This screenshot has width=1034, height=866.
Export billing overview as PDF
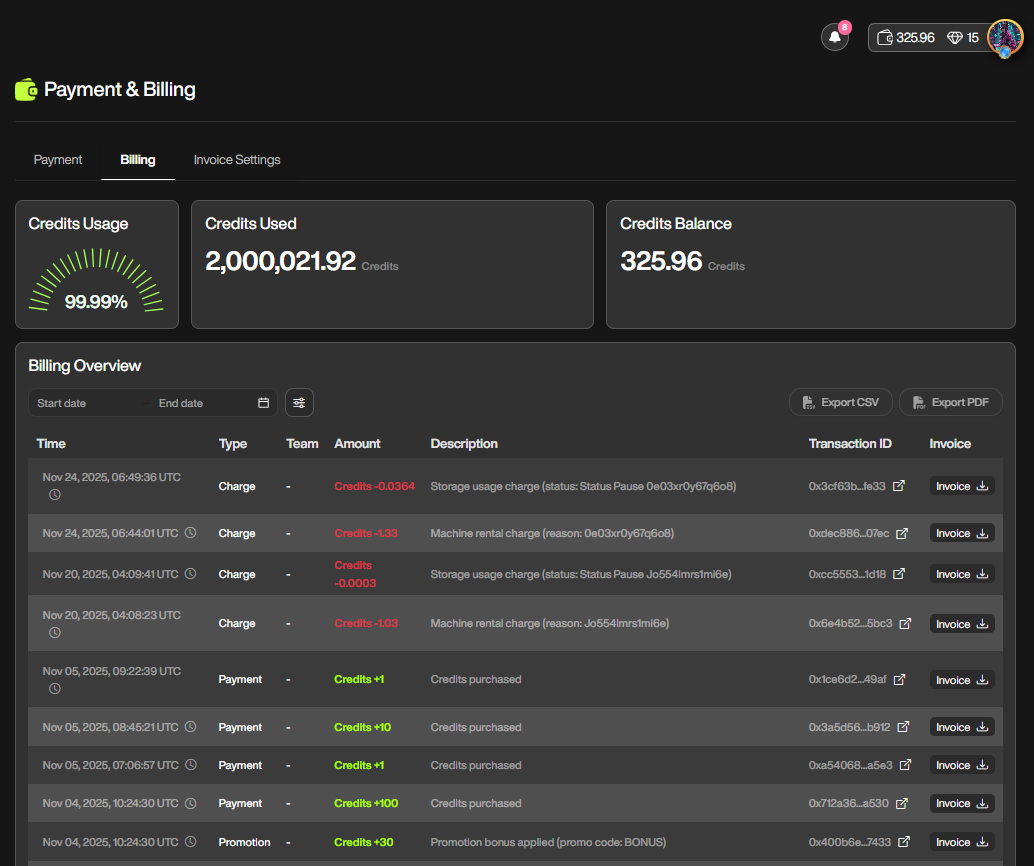(x=950, y=402)
